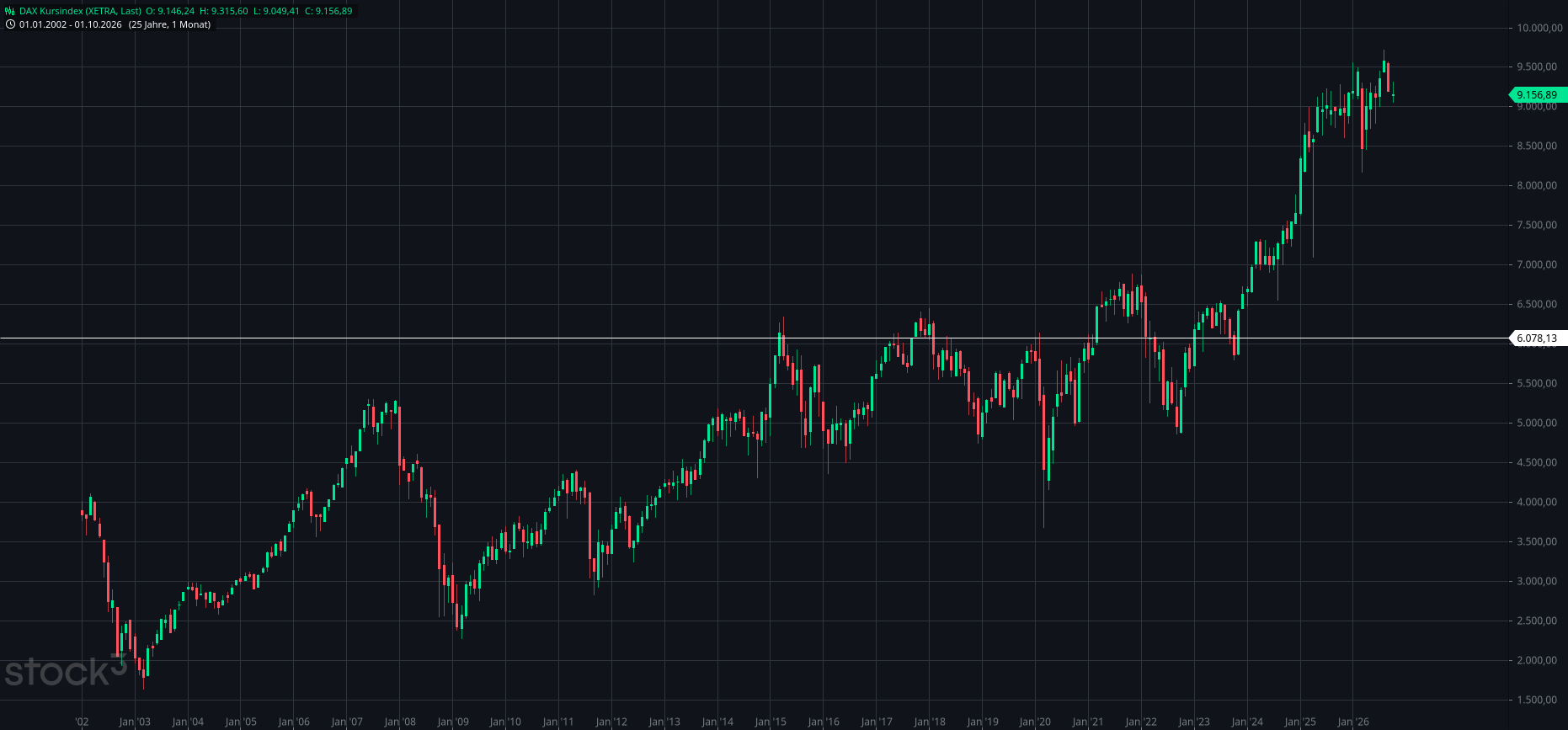
Task: Click the candlestick chart-type icon beside DAX title
Action: [x=10, y=11]
